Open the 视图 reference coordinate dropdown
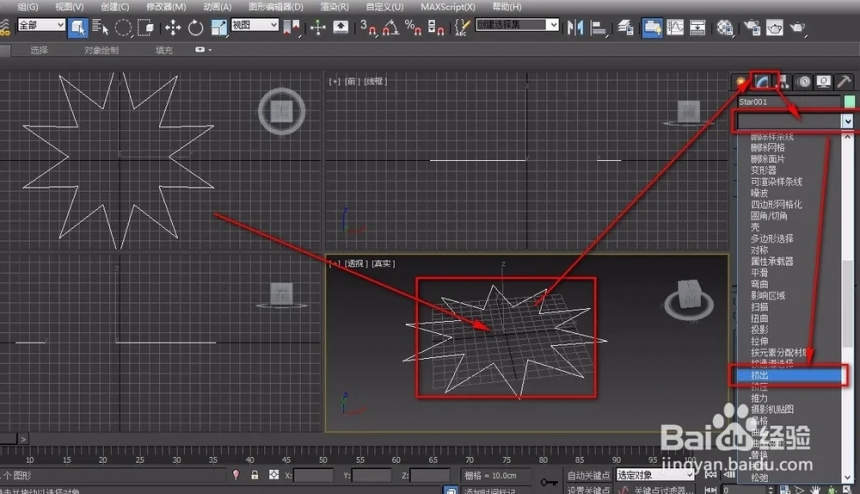The height and width of the screenshot is (494, 860). (255, 25)
